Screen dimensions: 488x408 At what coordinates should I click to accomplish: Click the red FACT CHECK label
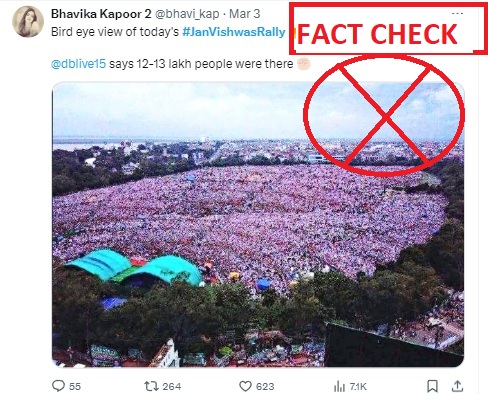377,34
